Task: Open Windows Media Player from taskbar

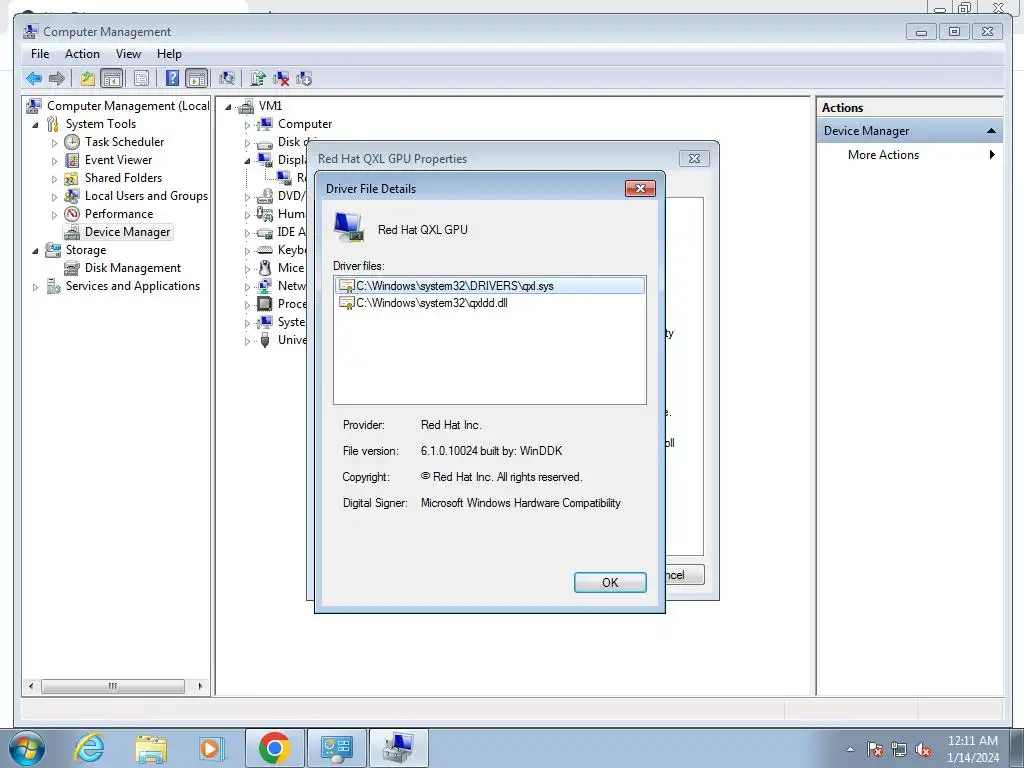Action: coord(210,748)
